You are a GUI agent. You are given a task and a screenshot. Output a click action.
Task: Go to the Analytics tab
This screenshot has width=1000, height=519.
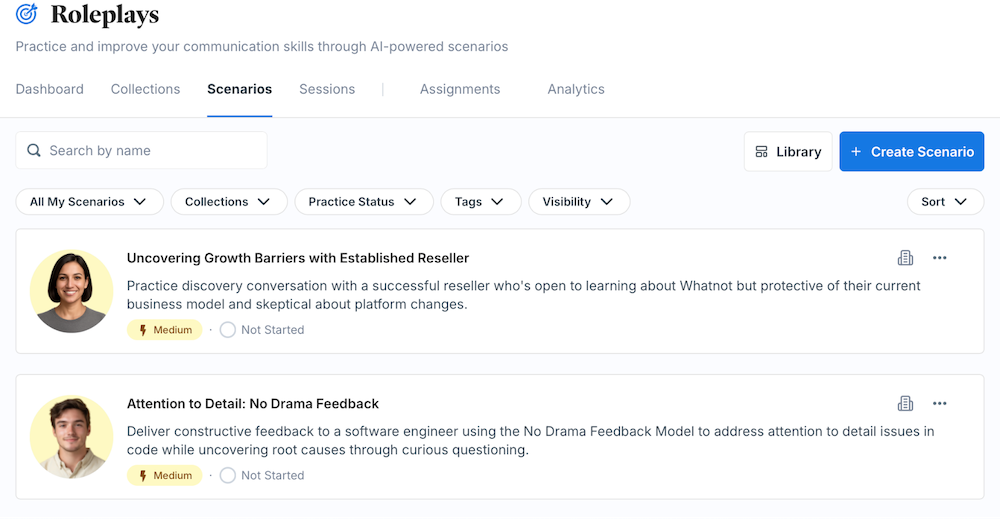pos(575,89)
